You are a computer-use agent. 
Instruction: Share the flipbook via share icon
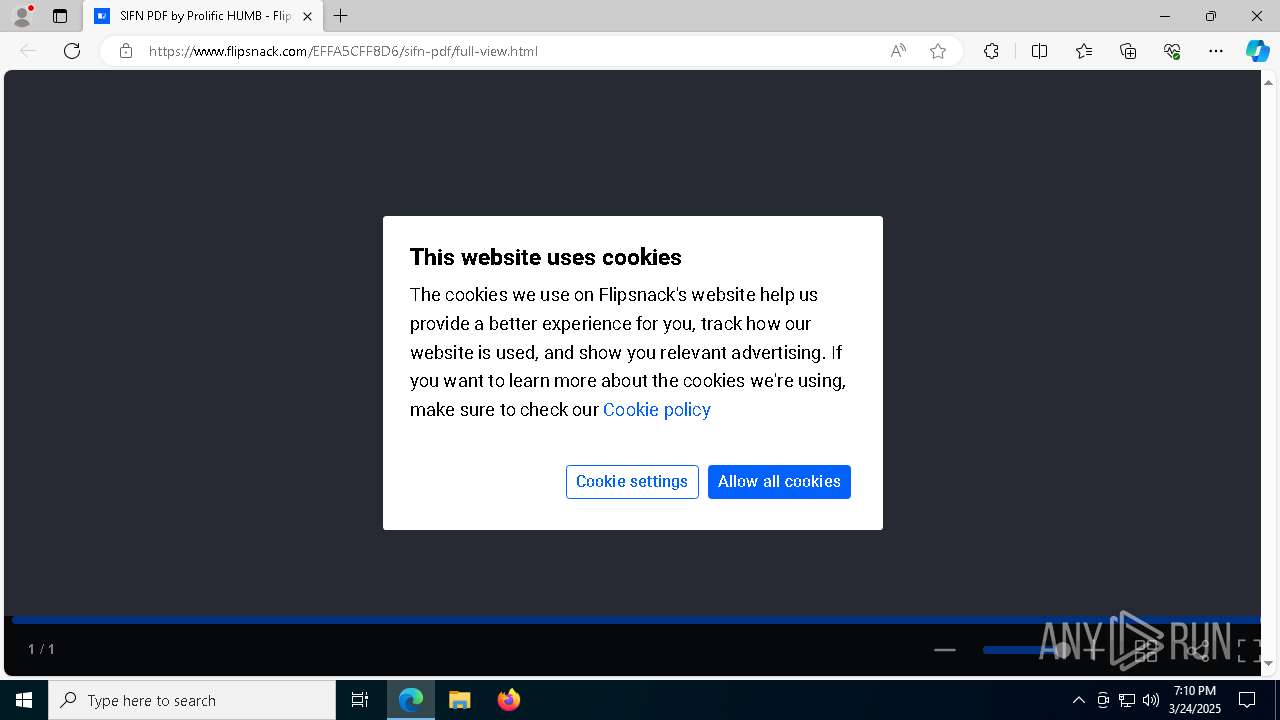pyautogui.click(x=1197, y=651)
